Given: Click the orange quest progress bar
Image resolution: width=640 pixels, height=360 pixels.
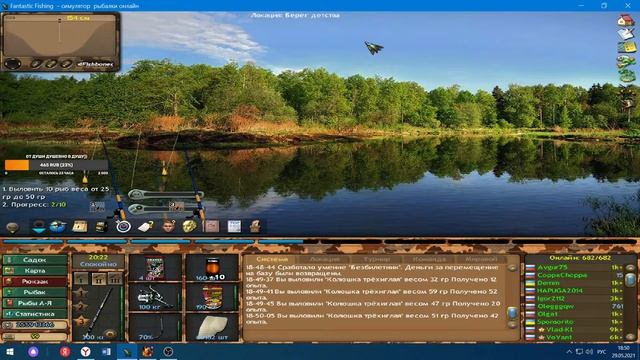Looking at the screenshot, I should 57,165.
